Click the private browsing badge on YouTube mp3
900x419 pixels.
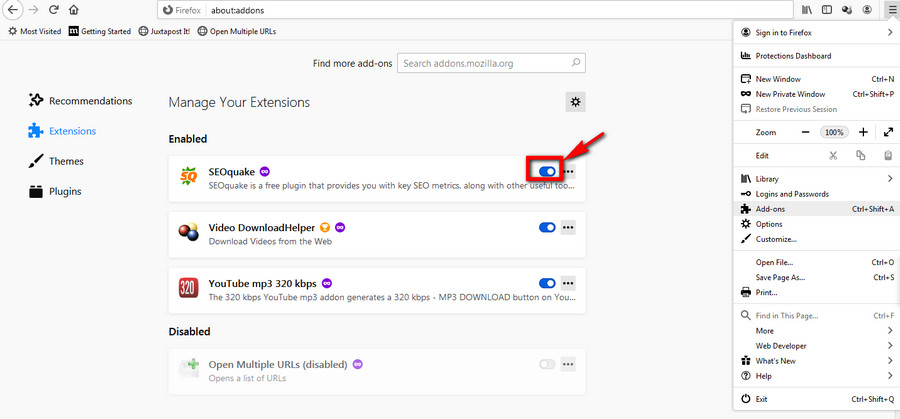tap(327, 283)
